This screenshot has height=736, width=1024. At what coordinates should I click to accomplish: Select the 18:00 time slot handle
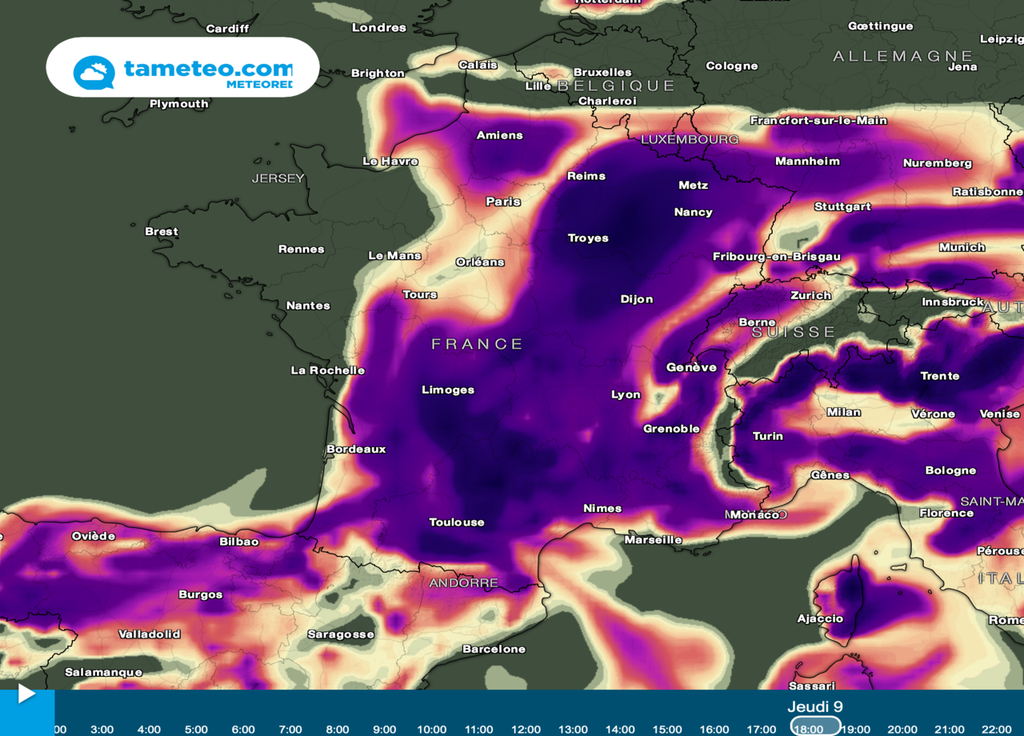coord(815,728)
